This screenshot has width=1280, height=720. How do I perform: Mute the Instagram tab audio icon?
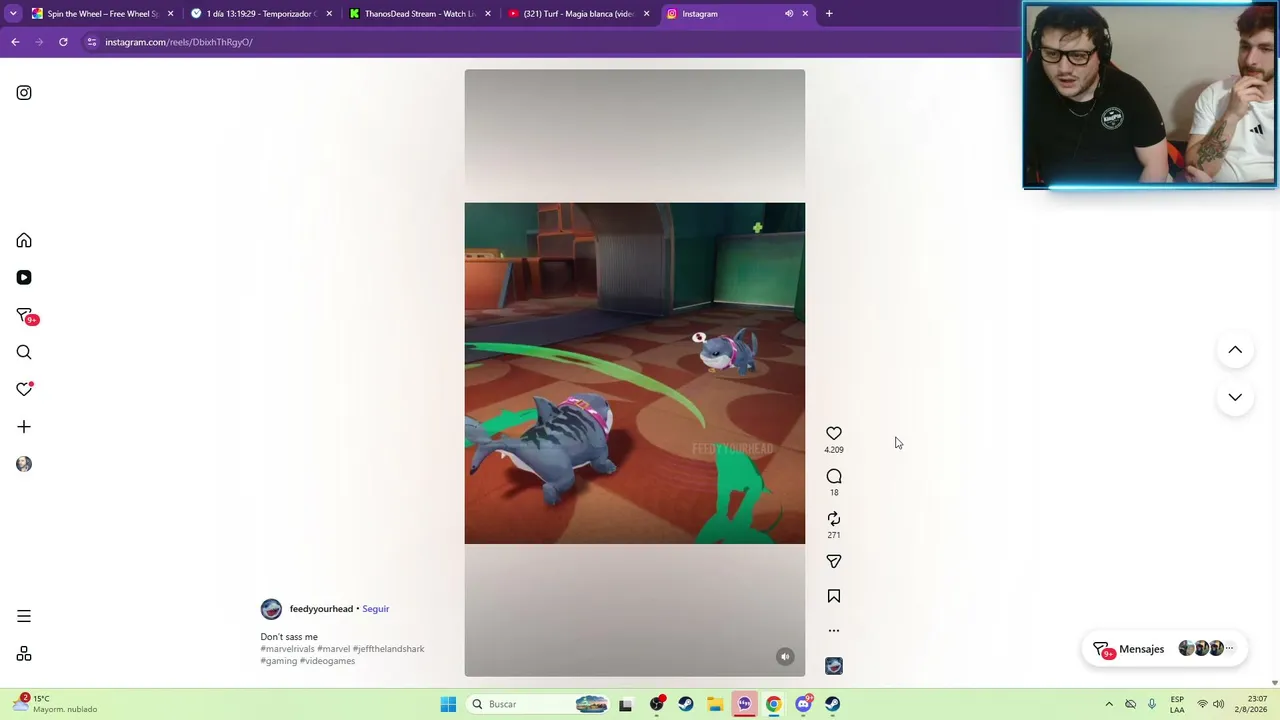coord(789,14)
